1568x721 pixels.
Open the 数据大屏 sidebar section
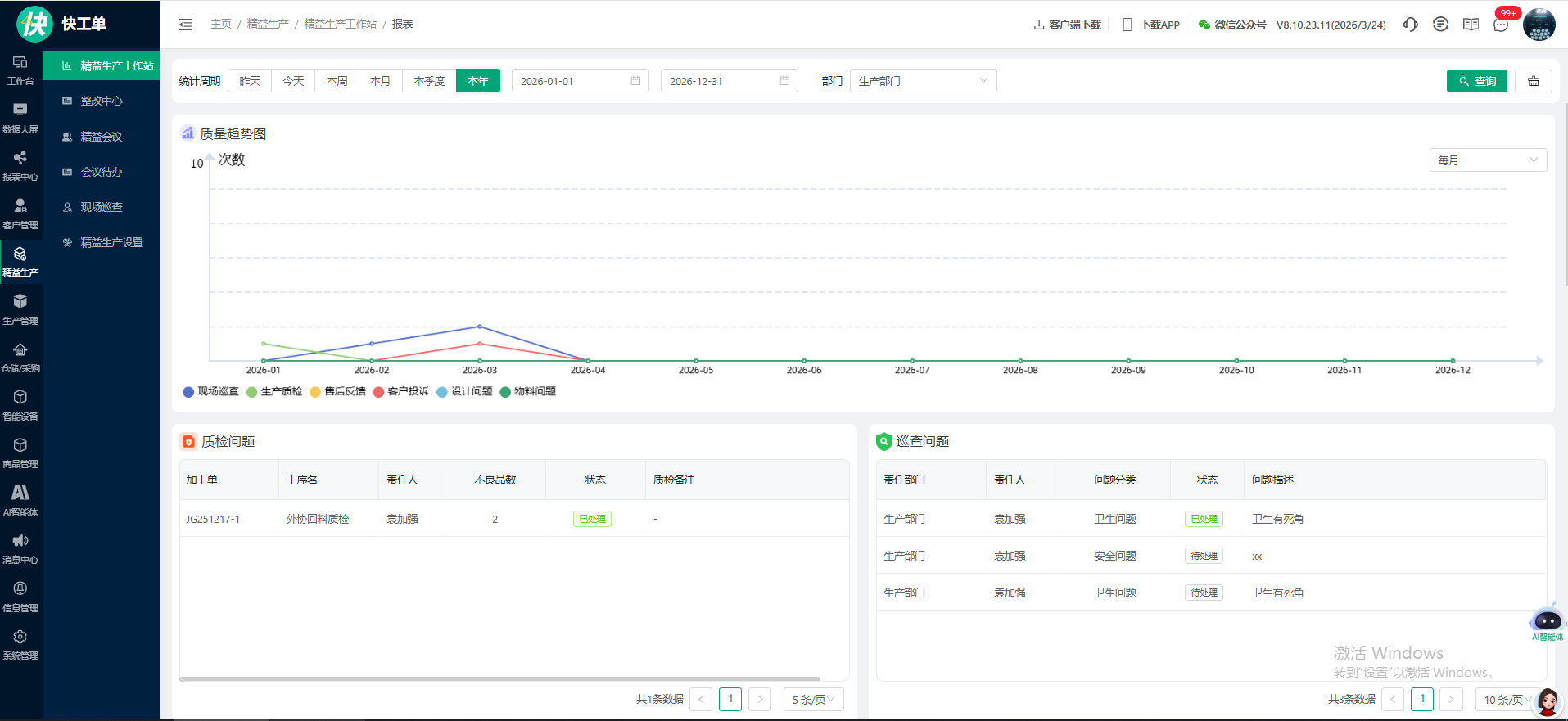[20, 119]
